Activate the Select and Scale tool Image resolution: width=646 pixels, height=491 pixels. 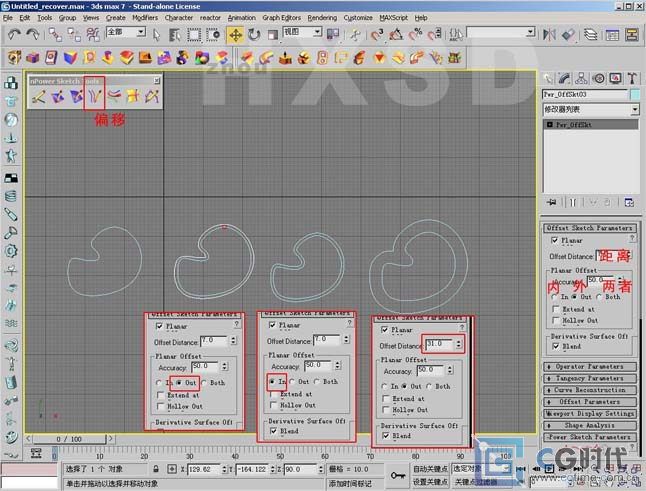[x=272, y=35]
